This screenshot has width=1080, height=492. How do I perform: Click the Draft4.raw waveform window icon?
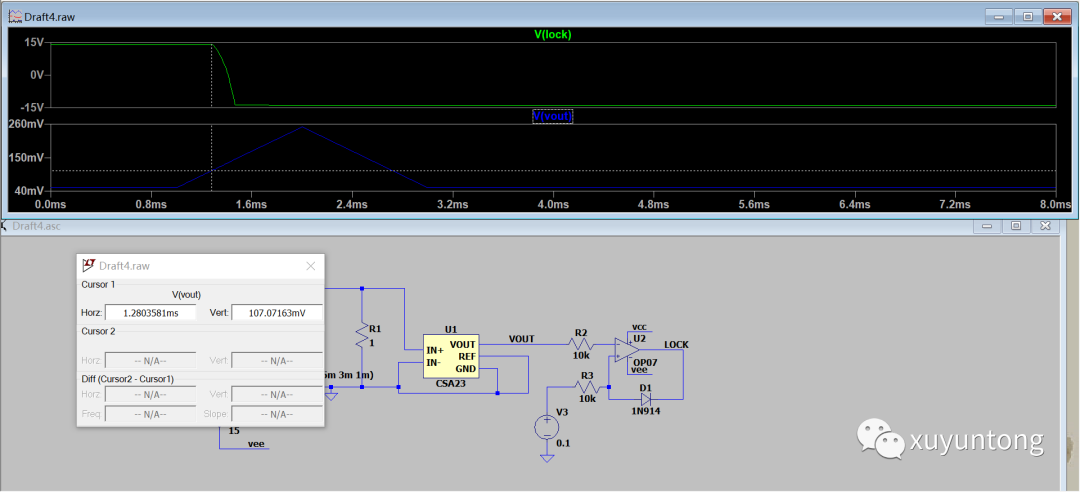(15, 16)
